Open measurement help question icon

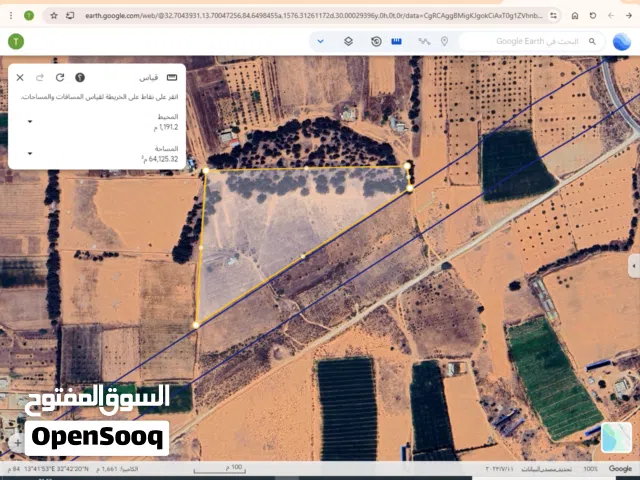(80, 77)
